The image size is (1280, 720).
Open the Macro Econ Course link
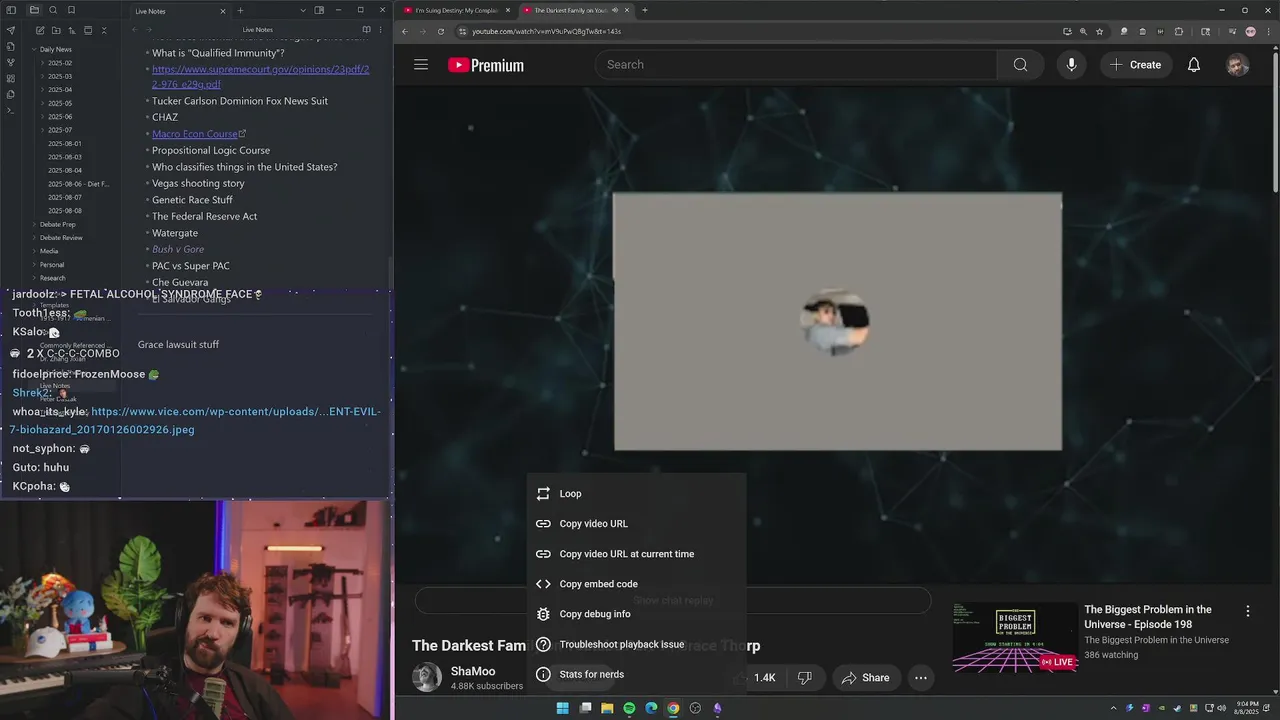pos(195,134)
